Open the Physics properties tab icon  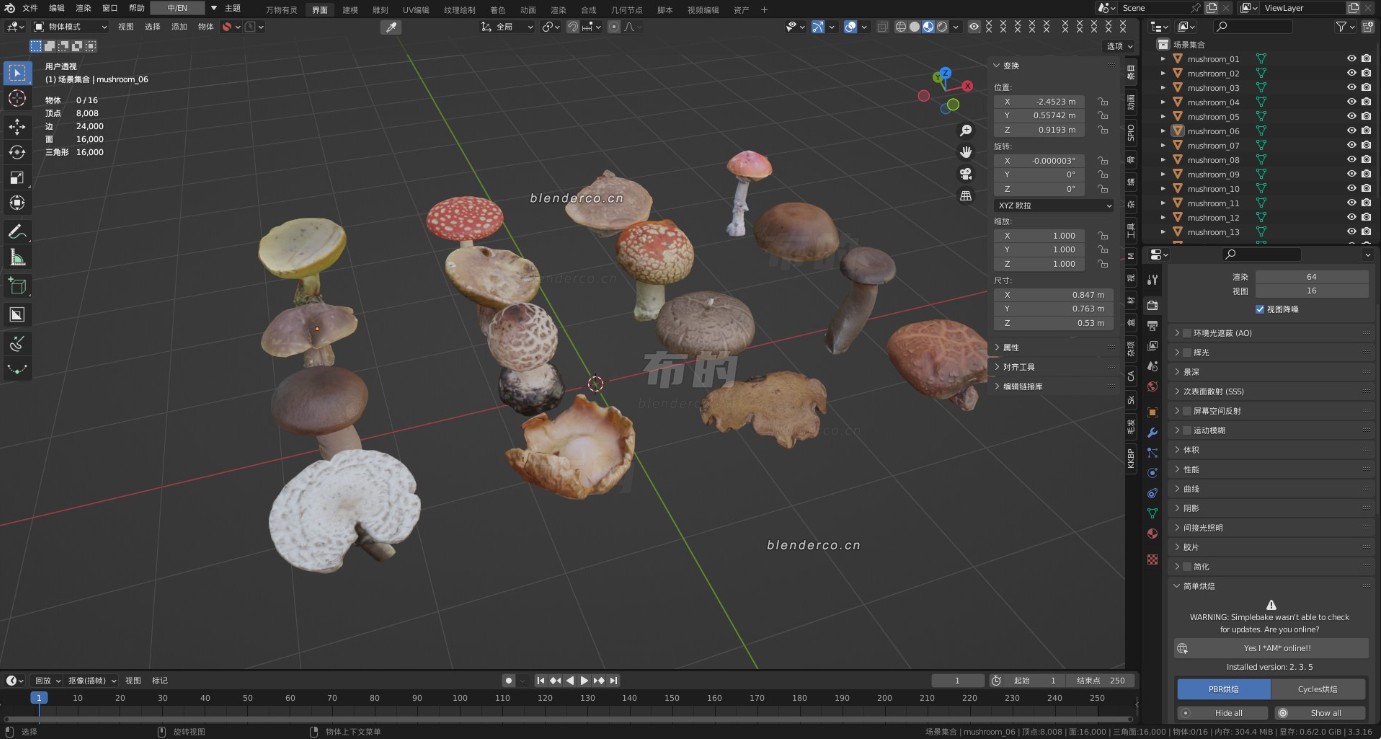click(1152, 472)
